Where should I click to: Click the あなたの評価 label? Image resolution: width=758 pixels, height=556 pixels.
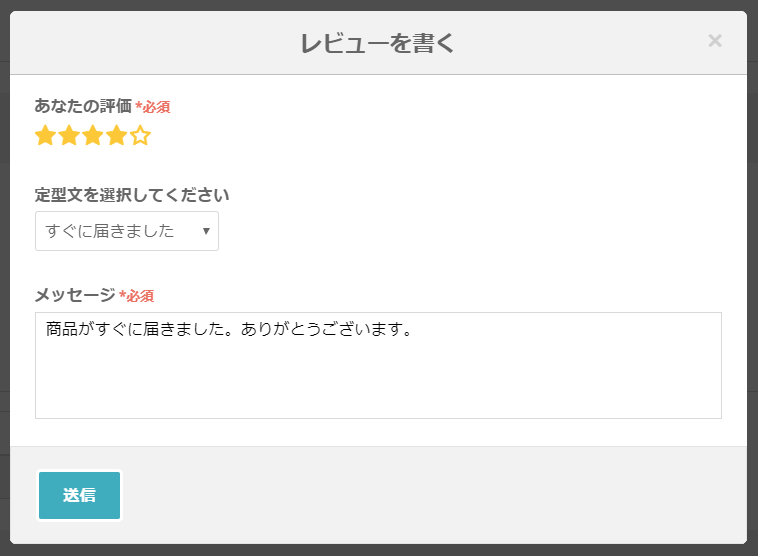click(83, 105)
